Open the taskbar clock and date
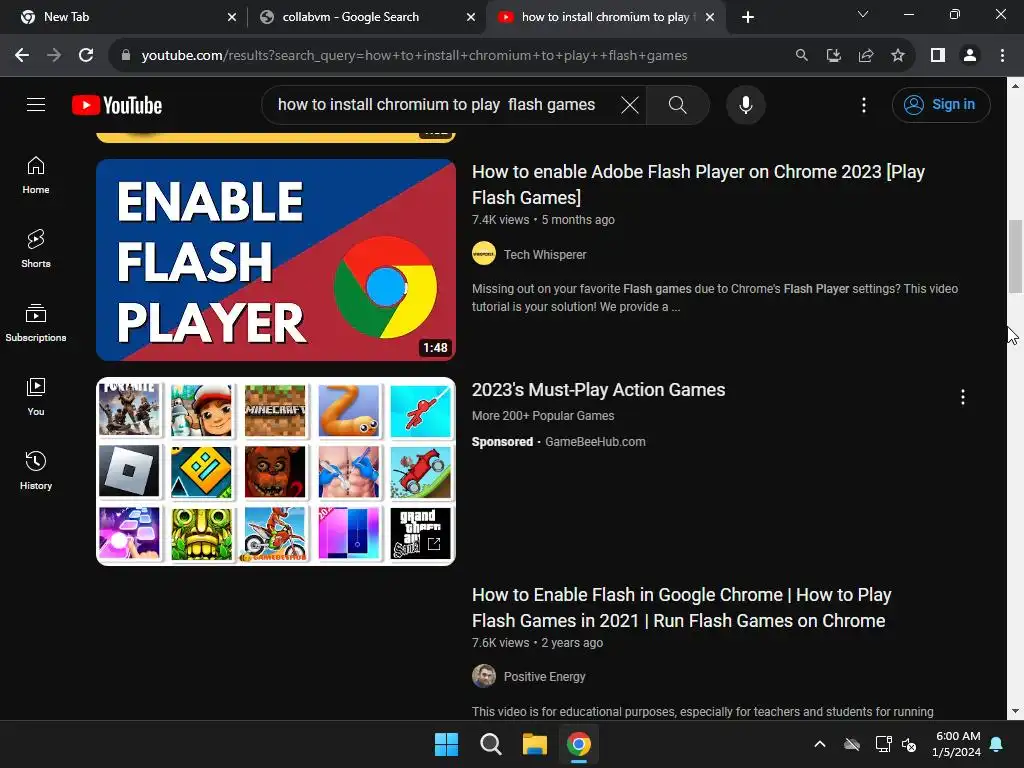 pyautogui.click(x=957, y=744)
